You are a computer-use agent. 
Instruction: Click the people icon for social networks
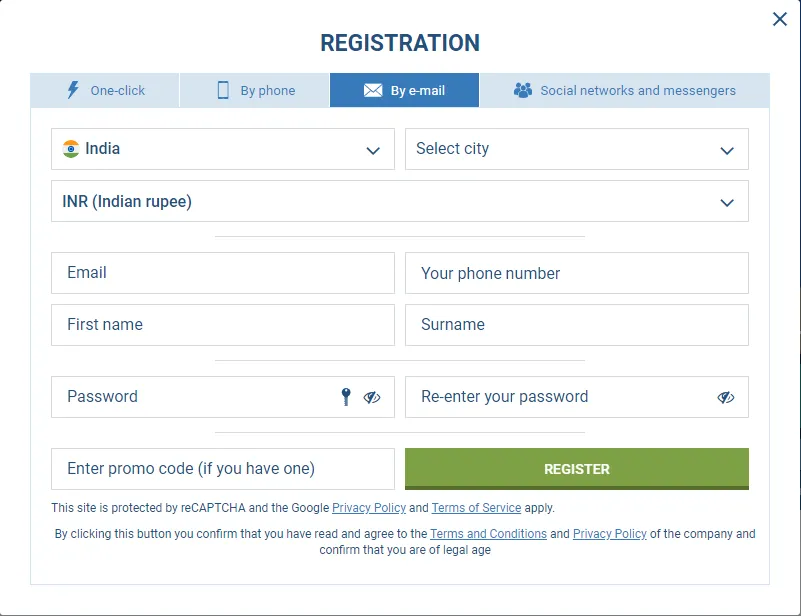(523, 90)
